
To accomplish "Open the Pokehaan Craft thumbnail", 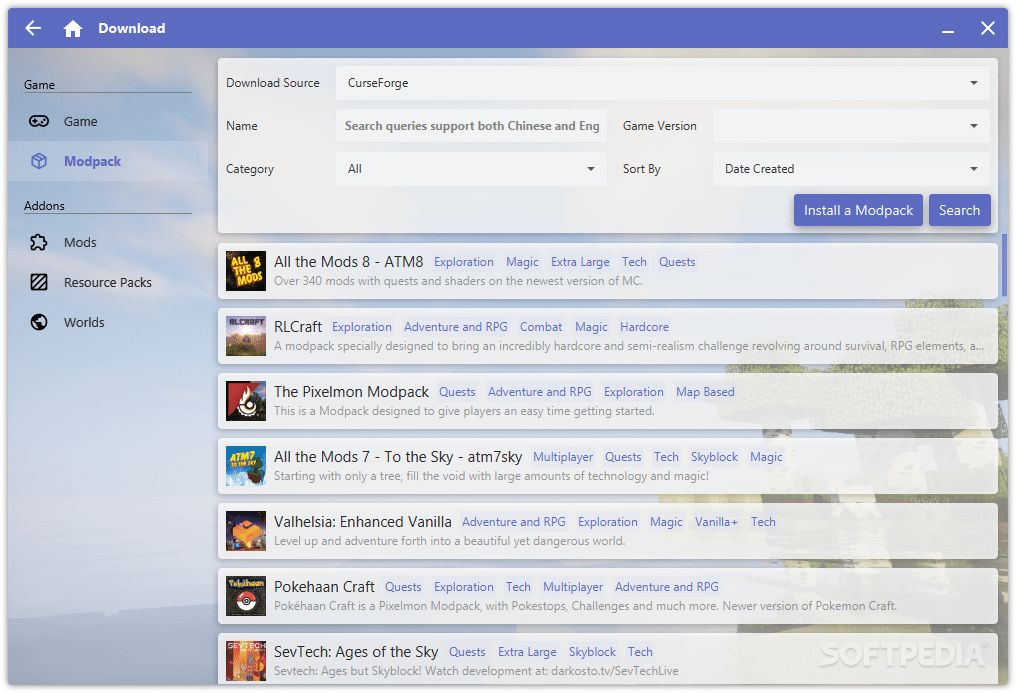I will click(246, 595).
